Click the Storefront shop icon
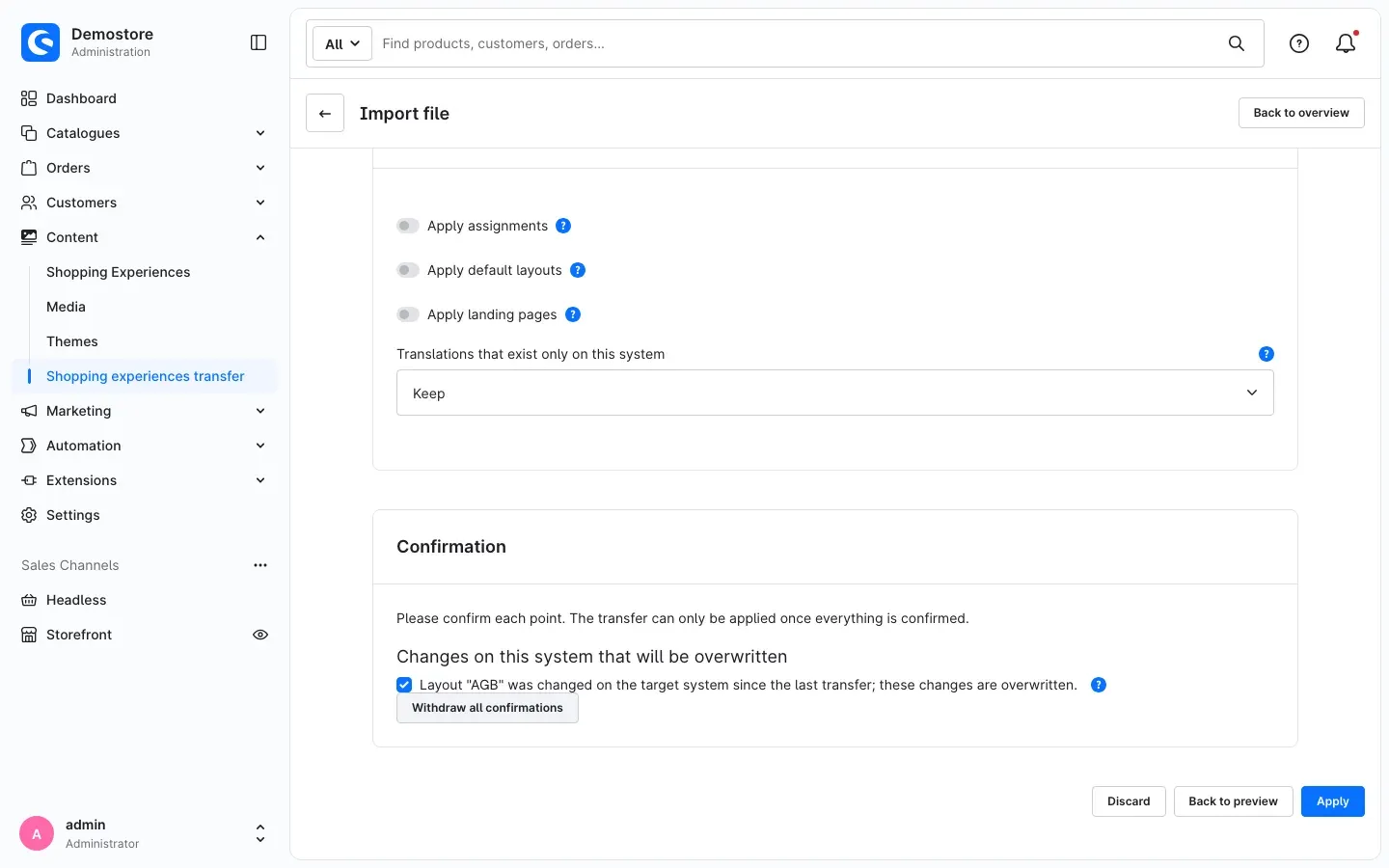The width and height of the screenshot is (1389, 868). click(x=29, y=635)
